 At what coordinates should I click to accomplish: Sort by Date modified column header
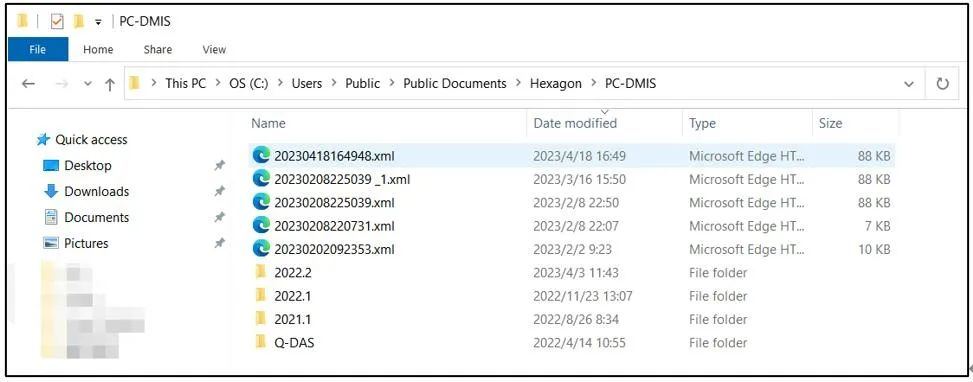[575, 123]
